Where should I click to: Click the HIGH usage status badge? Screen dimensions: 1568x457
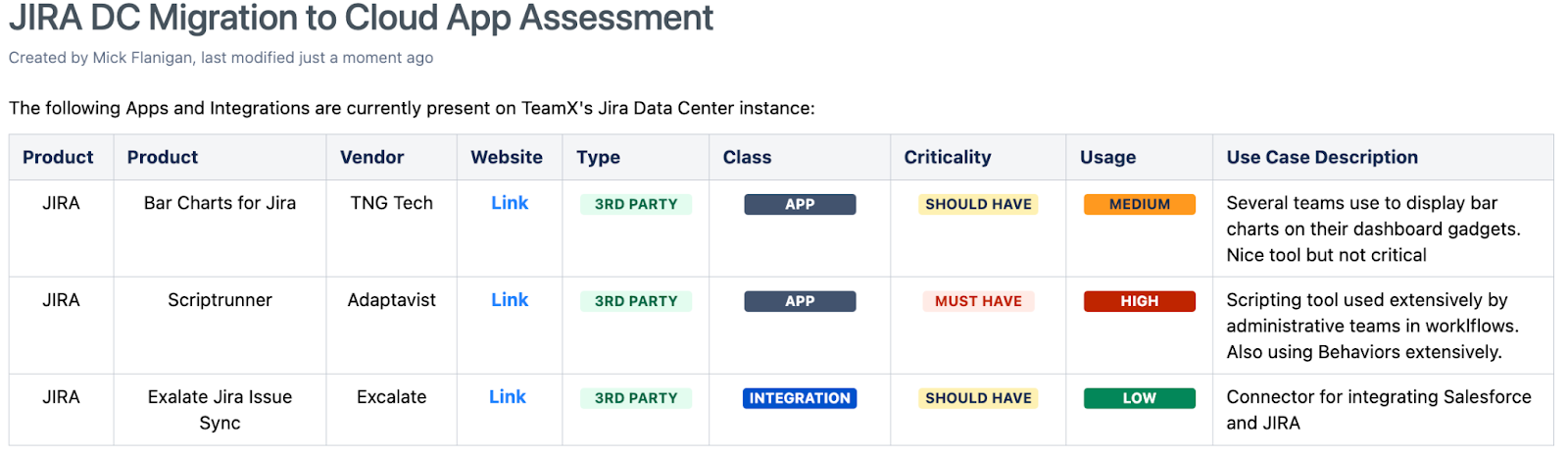(x=1139, y=301)
